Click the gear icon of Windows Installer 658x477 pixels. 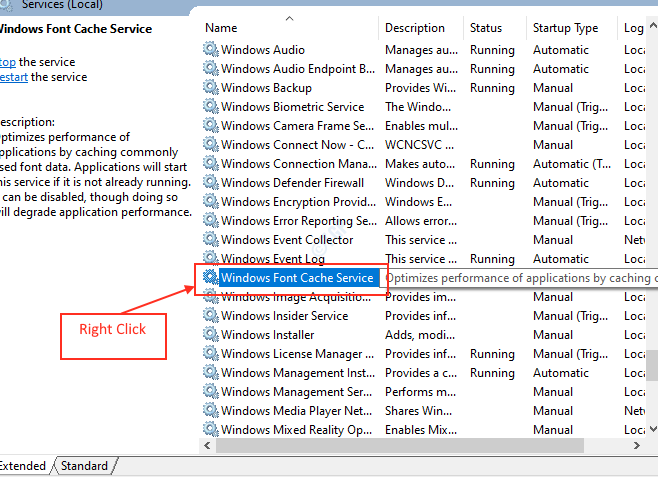pos(211,334)
